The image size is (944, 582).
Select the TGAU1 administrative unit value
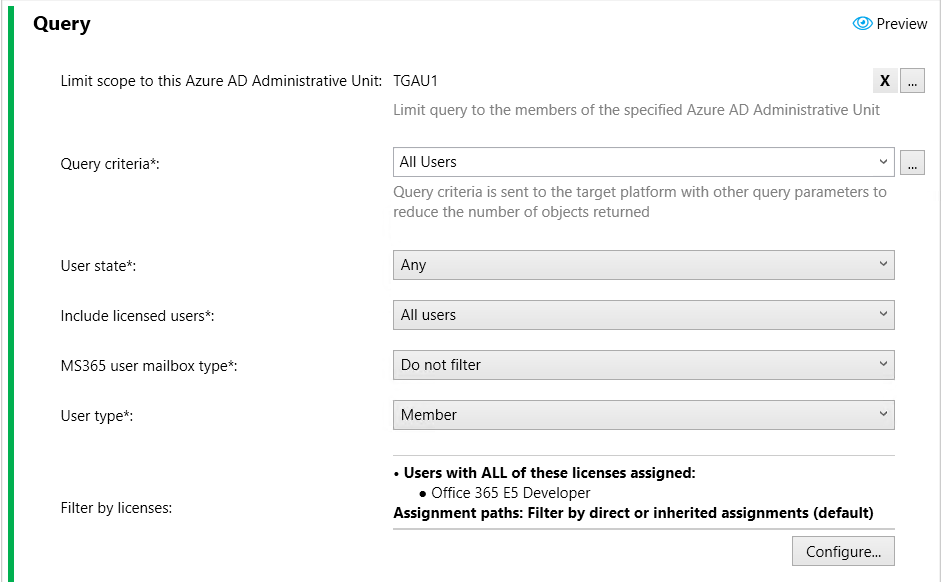pos(415,81)
